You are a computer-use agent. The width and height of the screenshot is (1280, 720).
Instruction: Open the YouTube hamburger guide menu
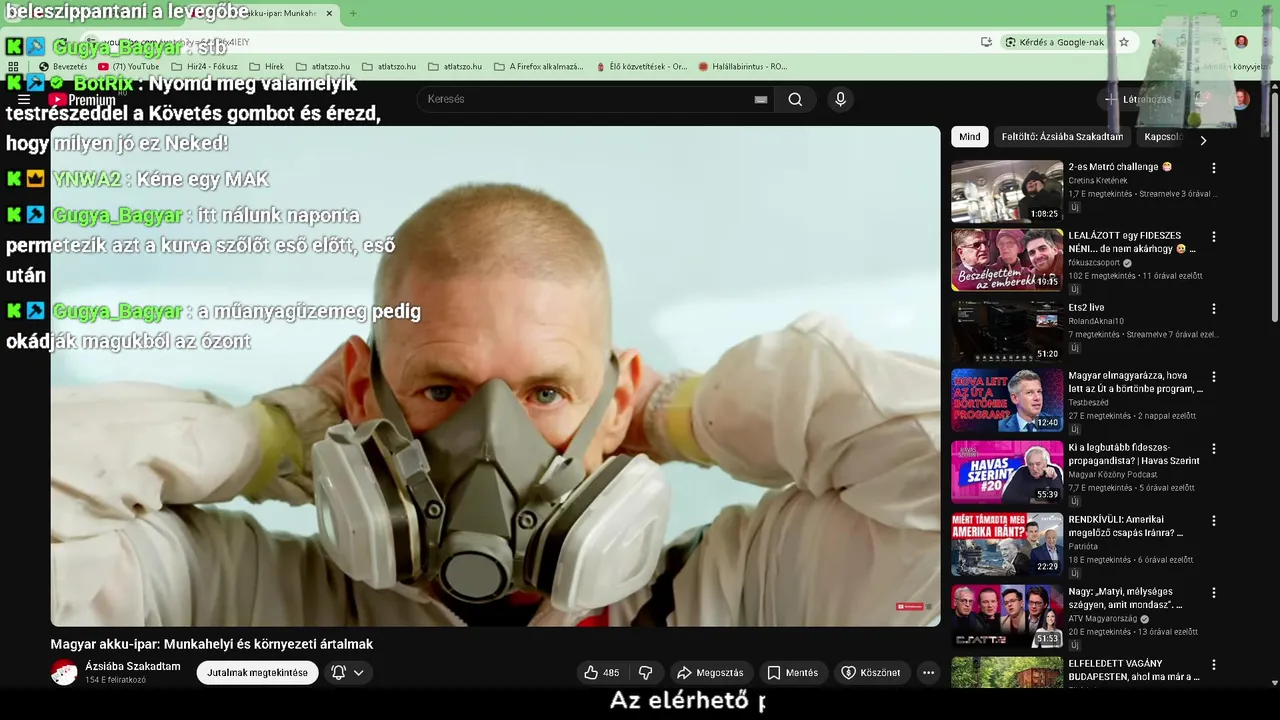click(x=24, y=100)
